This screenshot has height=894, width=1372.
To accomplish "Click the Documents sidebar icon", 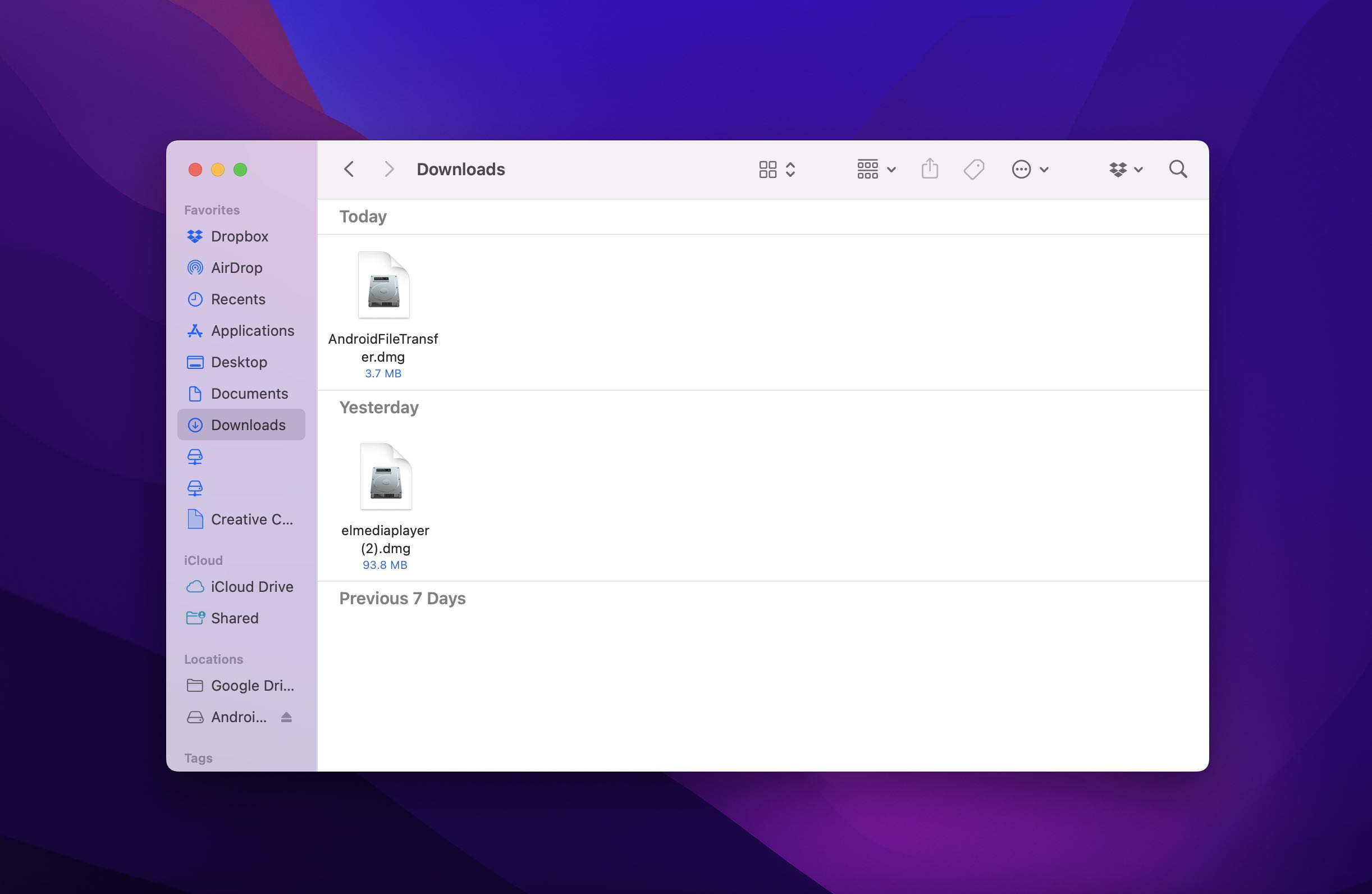I will click(195, 393).
